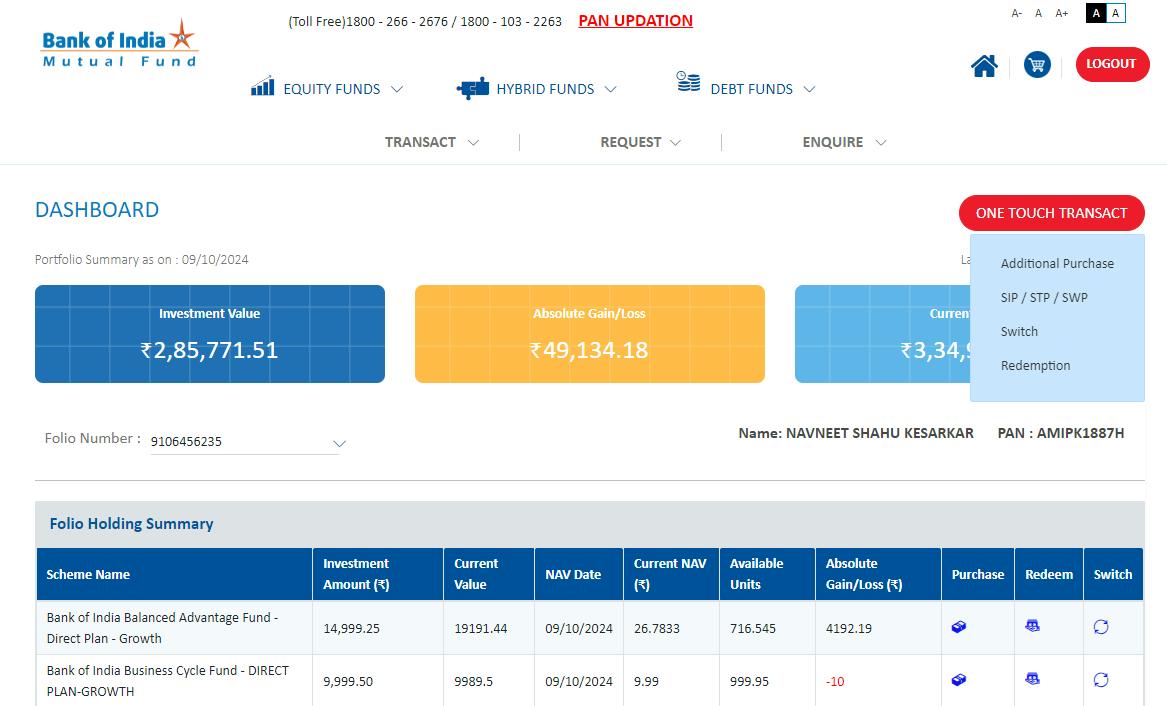Screen dimensions: 1167x706
Task: Choose SIP / STP / SWP option
Action: (x=1043, y=298)
